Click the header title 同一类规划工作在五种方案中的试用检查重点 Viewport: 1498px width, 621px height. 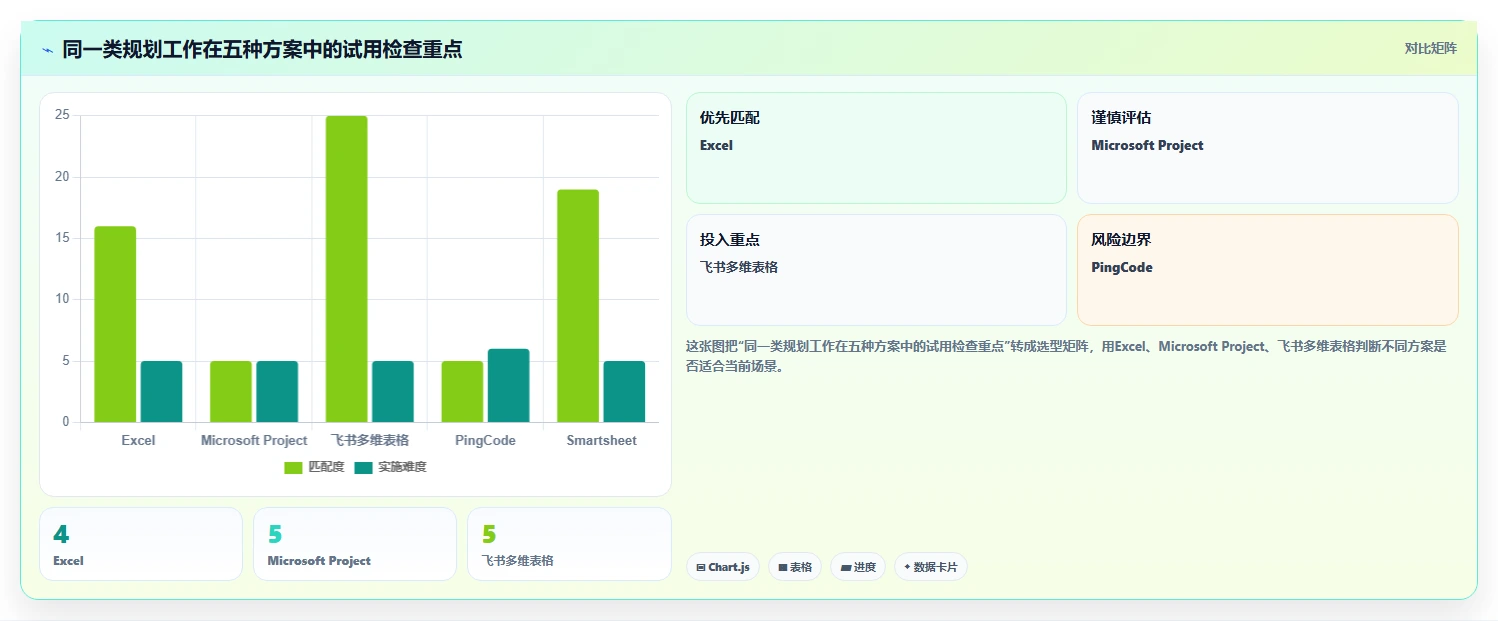pyautogui.click(x=262, y=49)
